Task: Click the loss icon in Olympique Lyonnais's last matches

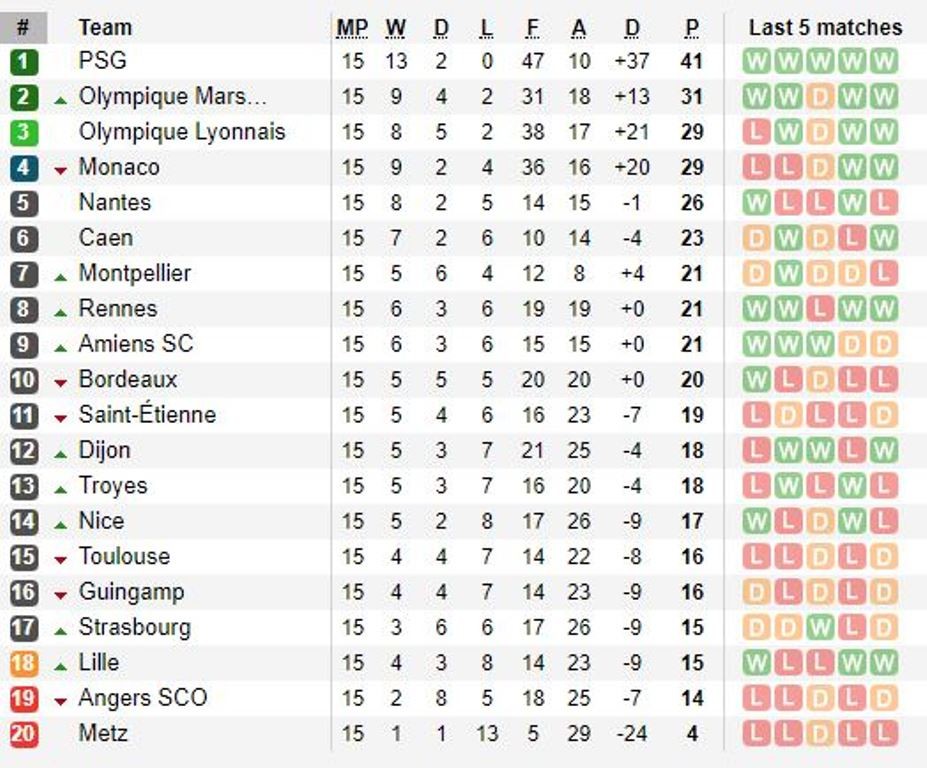Action: pos(757,132)
